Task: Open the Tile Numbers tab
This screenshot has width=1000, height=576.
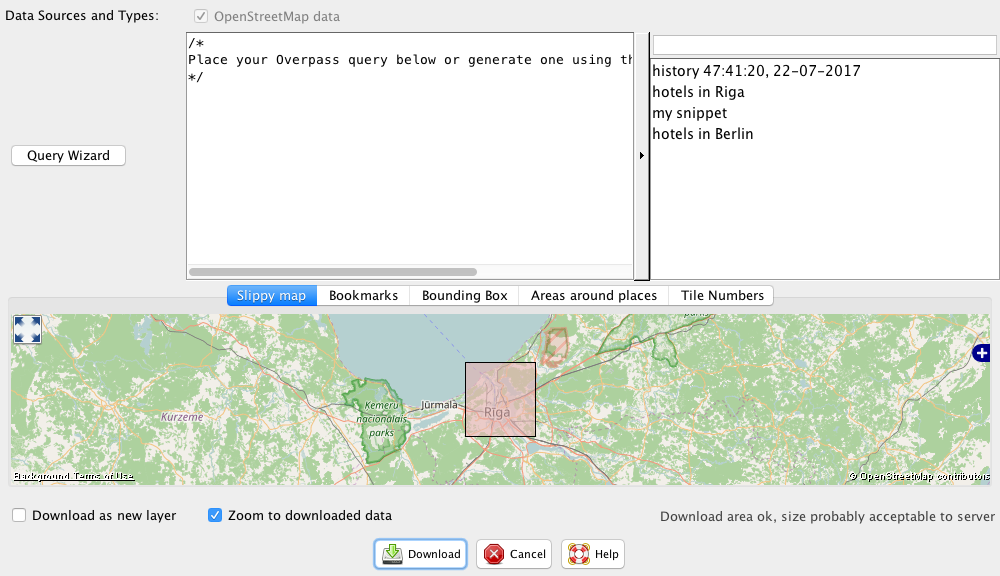Action: point(722,295)
